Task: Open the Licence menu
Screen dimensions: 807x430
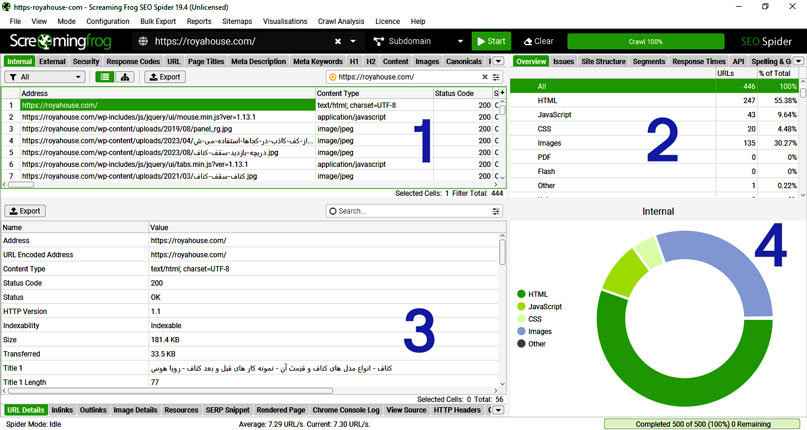Action: [x=388, y=21]
